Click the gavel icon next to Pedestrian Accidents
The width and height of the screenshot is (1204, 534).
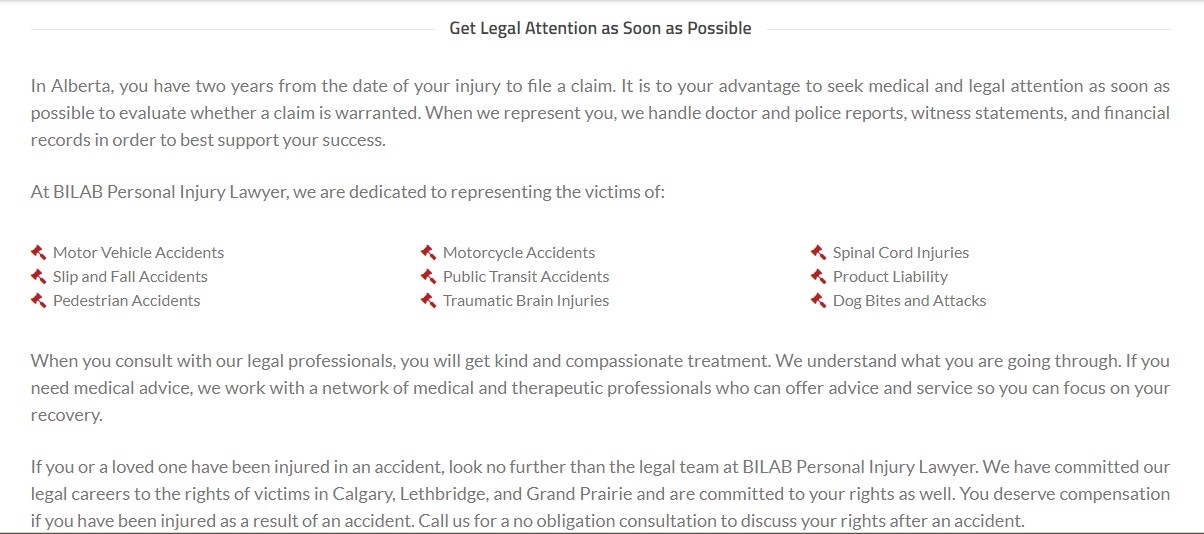tap(39, 300)
